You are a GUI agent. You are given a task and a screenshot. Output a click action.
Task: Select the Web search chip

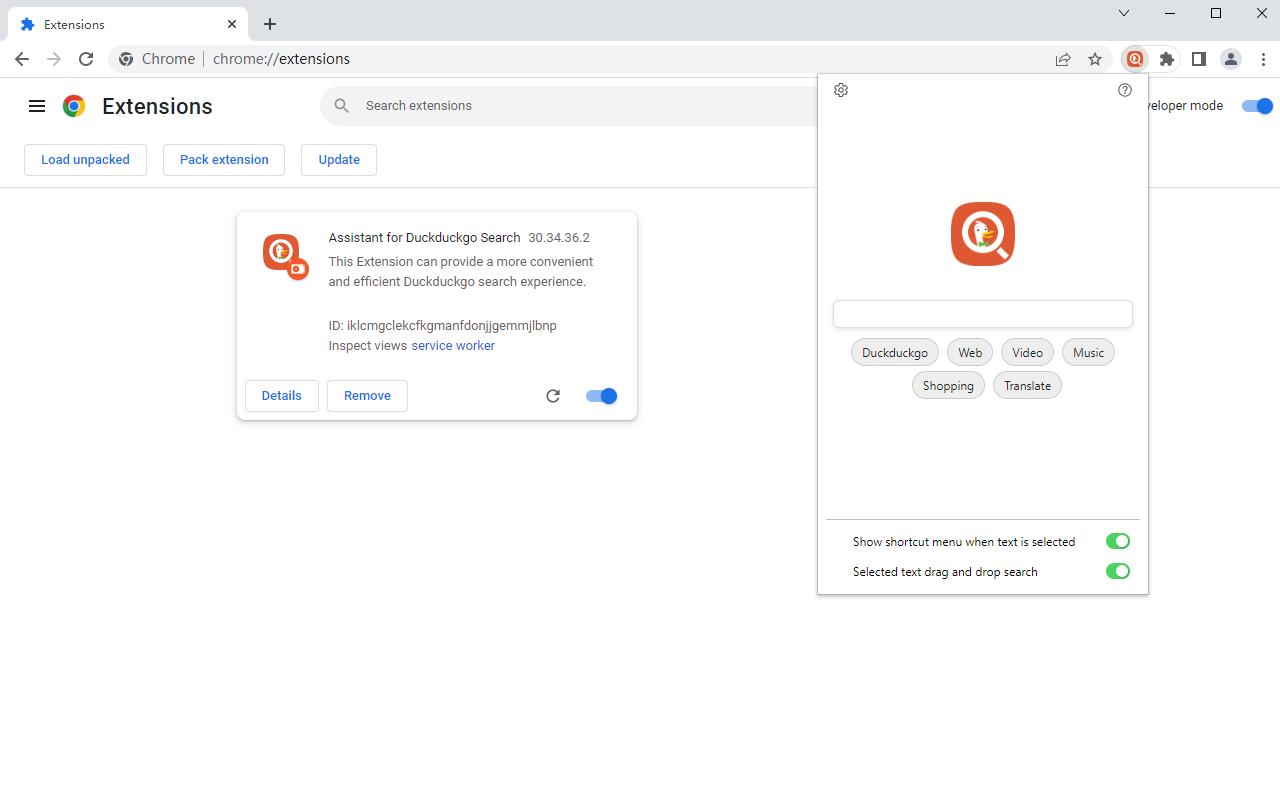[x=970, y=352]
